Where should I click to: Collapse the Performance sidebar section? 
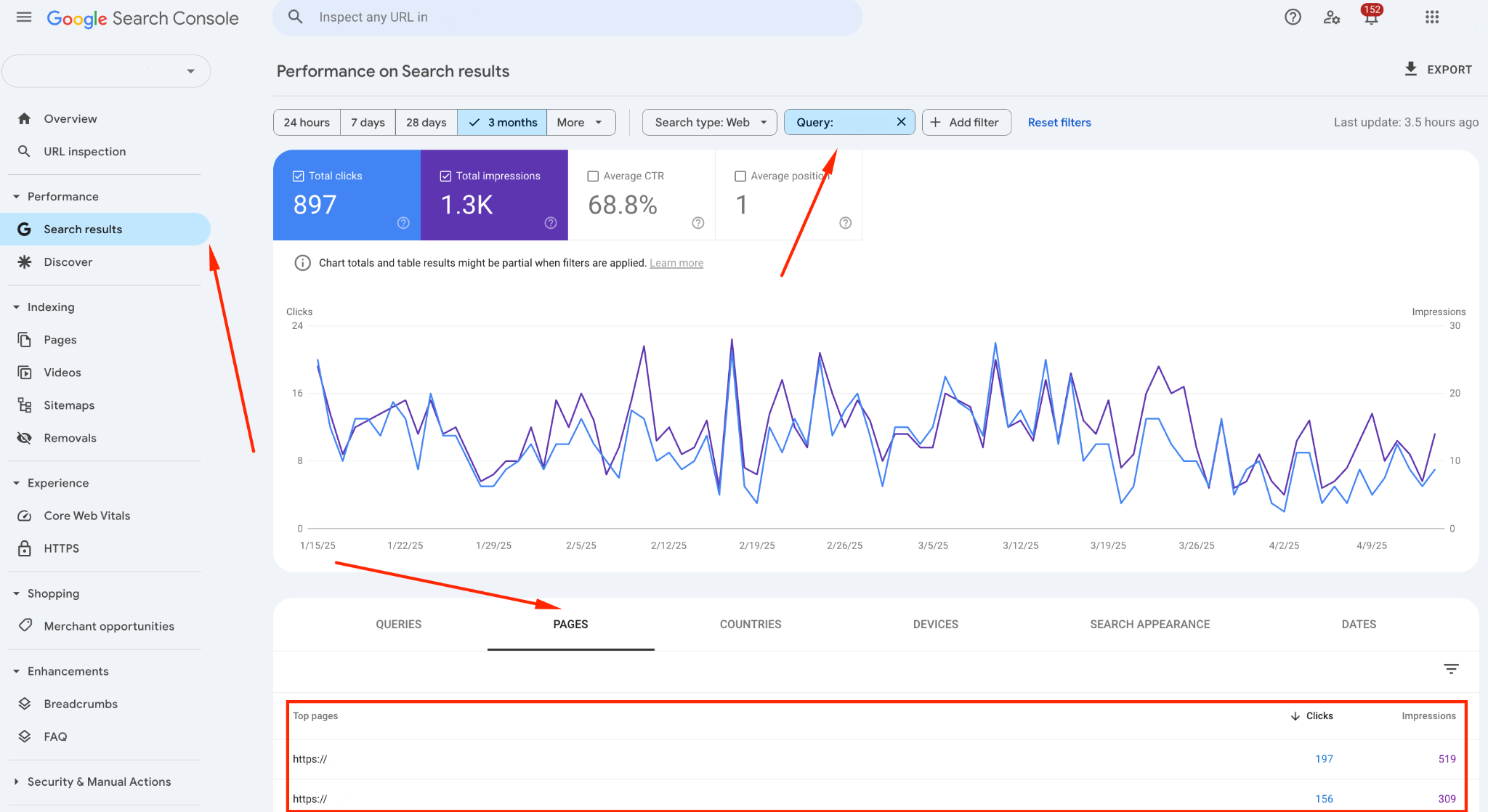16,196
